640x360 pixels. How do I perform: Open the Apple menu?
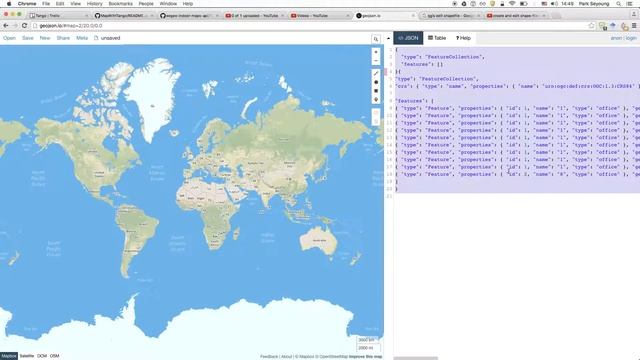[9, 4]
